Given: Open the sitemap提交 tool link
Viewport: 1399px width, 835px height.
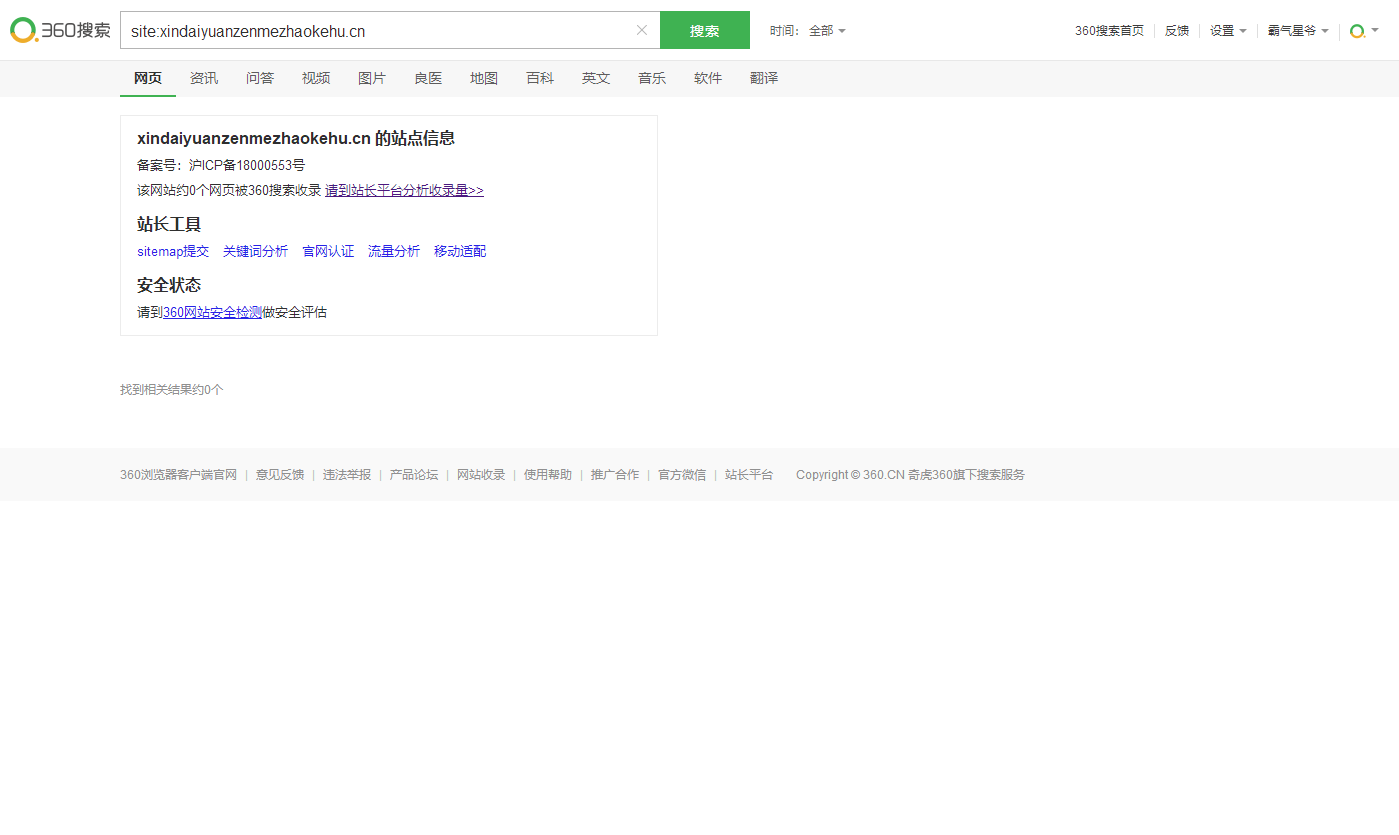Looking at the screenshot, I should coord(173,251).
